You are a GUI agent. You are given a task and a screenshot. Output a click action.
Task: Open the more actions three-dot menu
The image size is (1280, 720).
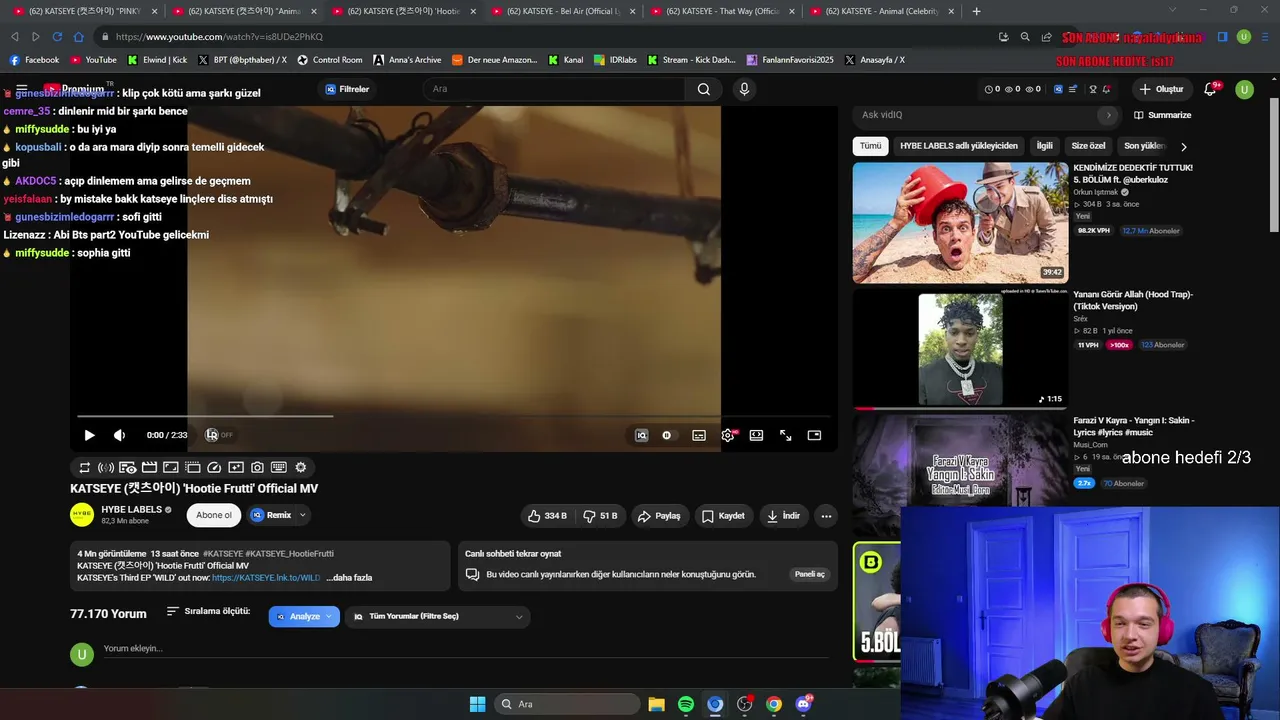(x=826, y=516)
